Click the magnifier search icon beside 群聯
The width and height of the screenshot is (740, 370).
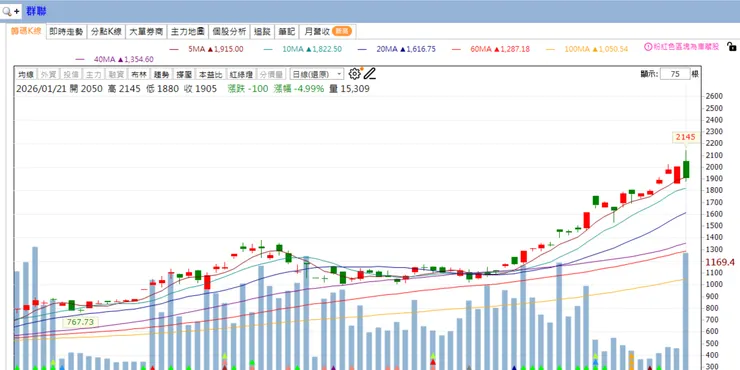tap(7, 11)
